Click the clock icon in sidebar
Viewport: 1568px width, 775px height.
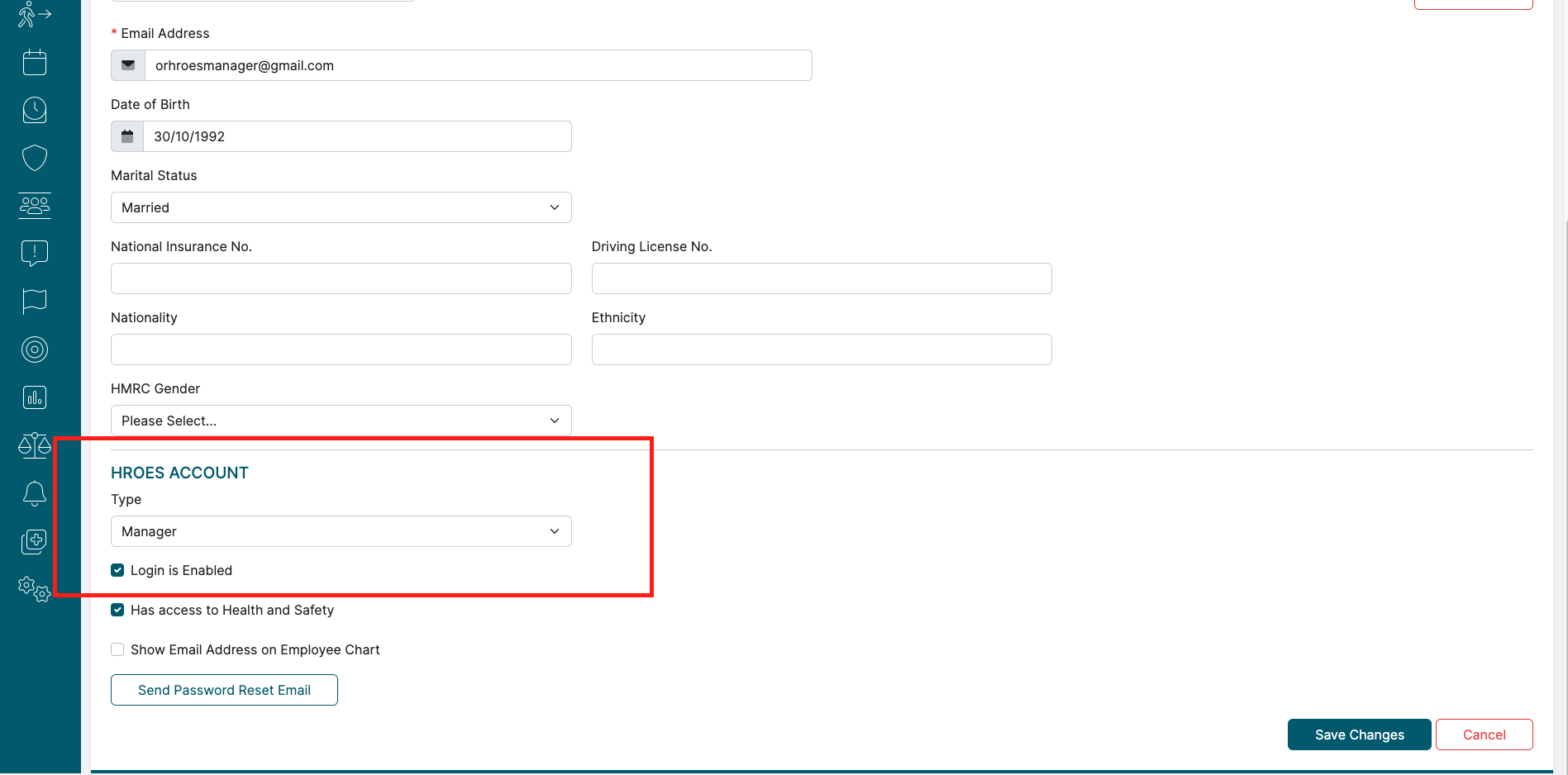click(x=35, y=110)
